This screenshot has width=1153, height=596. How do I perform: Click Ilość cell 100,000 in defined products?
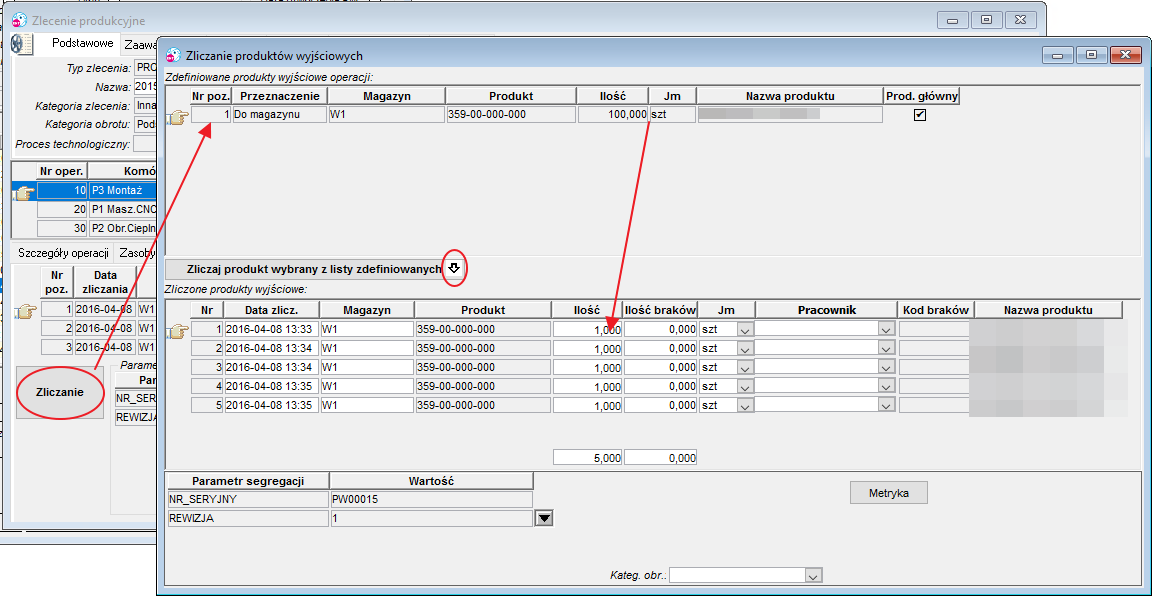coord(613,115)
